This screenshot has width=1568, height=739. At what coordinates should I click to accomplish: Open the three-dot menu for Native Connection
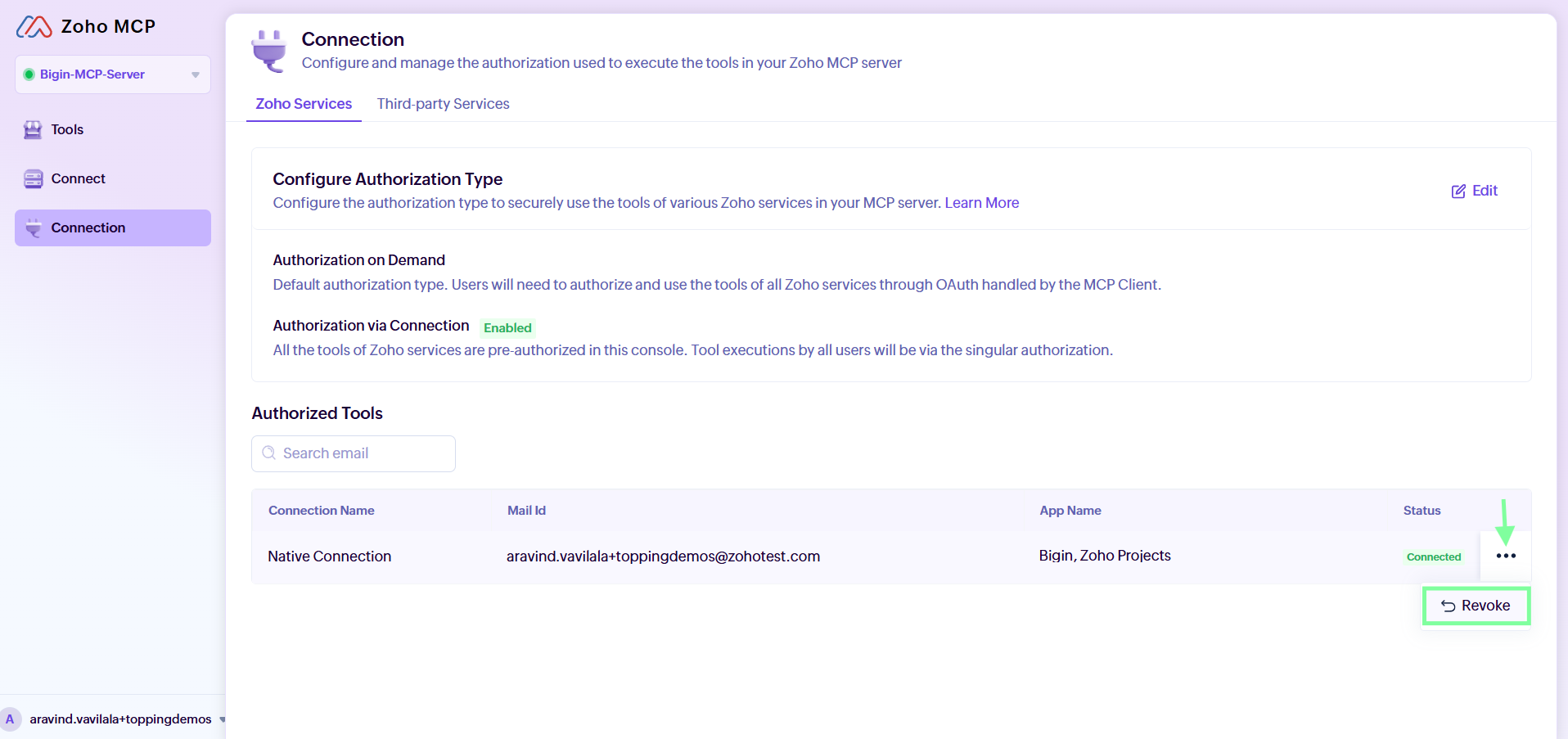[x=1506, y=557]
